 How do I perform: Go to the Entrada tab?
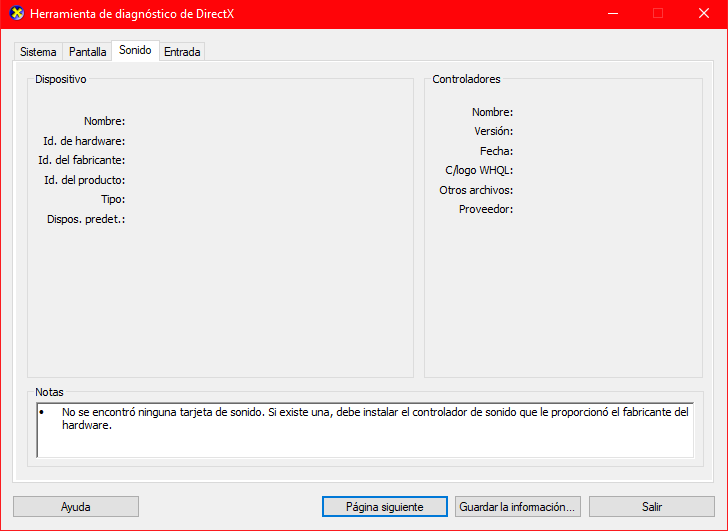[182, 52]
